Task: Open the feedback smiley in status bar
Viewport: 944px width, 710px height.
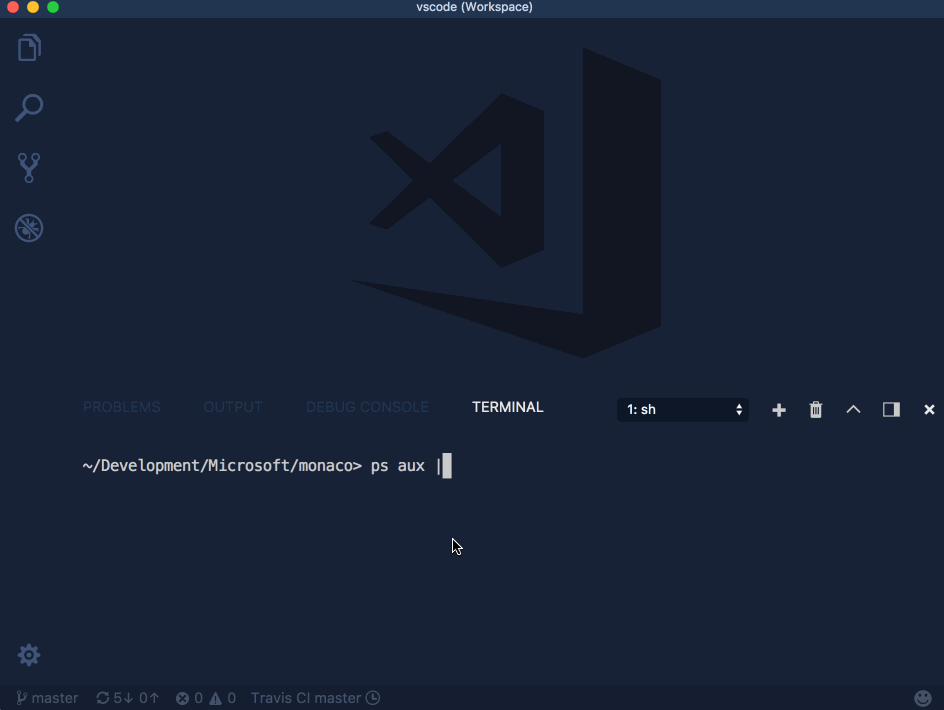Action: (x=923, y=698)
